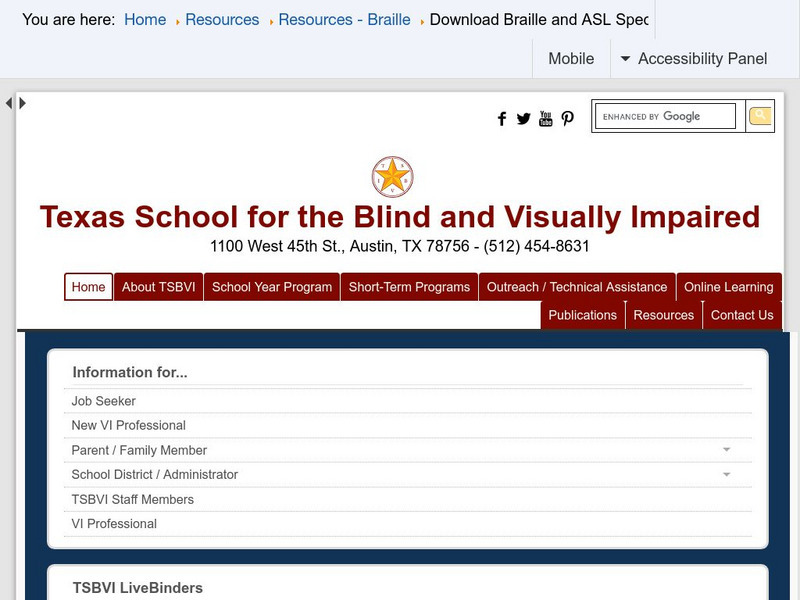Click the right-pointing triangle arrow
The height and width of the screenshot is (600, 800).
(22, 103)
